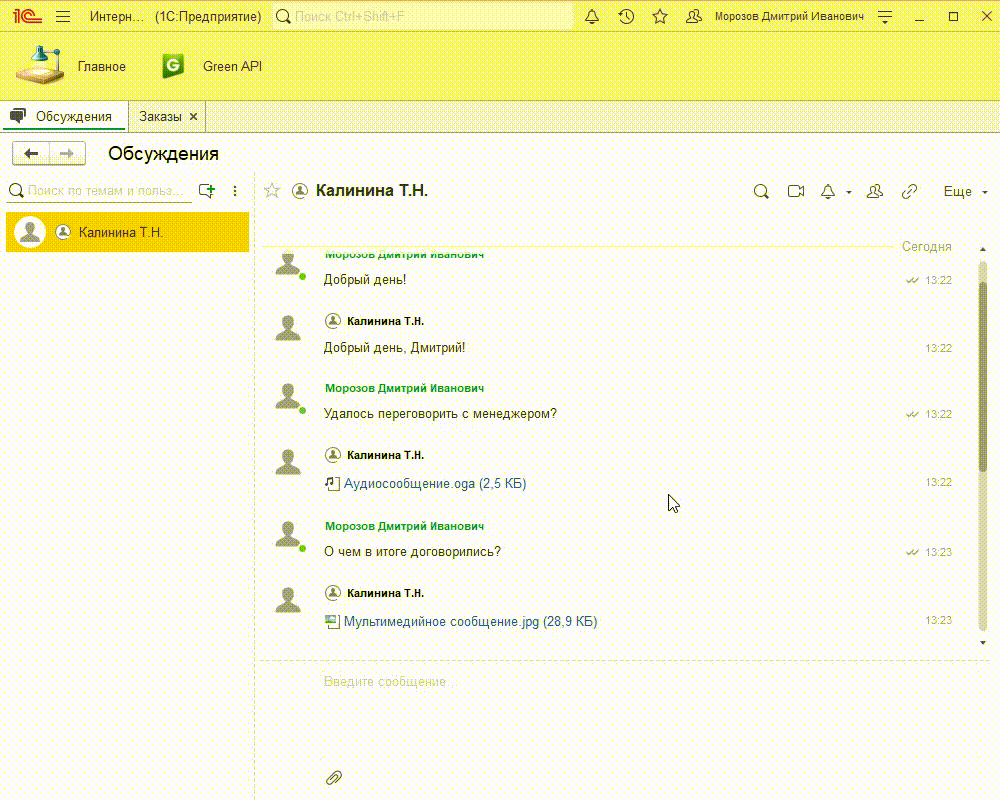This screenshot has width=1000, height=800.
Task: Switch to the Заказы tab
Action: (x=160, y=117)
